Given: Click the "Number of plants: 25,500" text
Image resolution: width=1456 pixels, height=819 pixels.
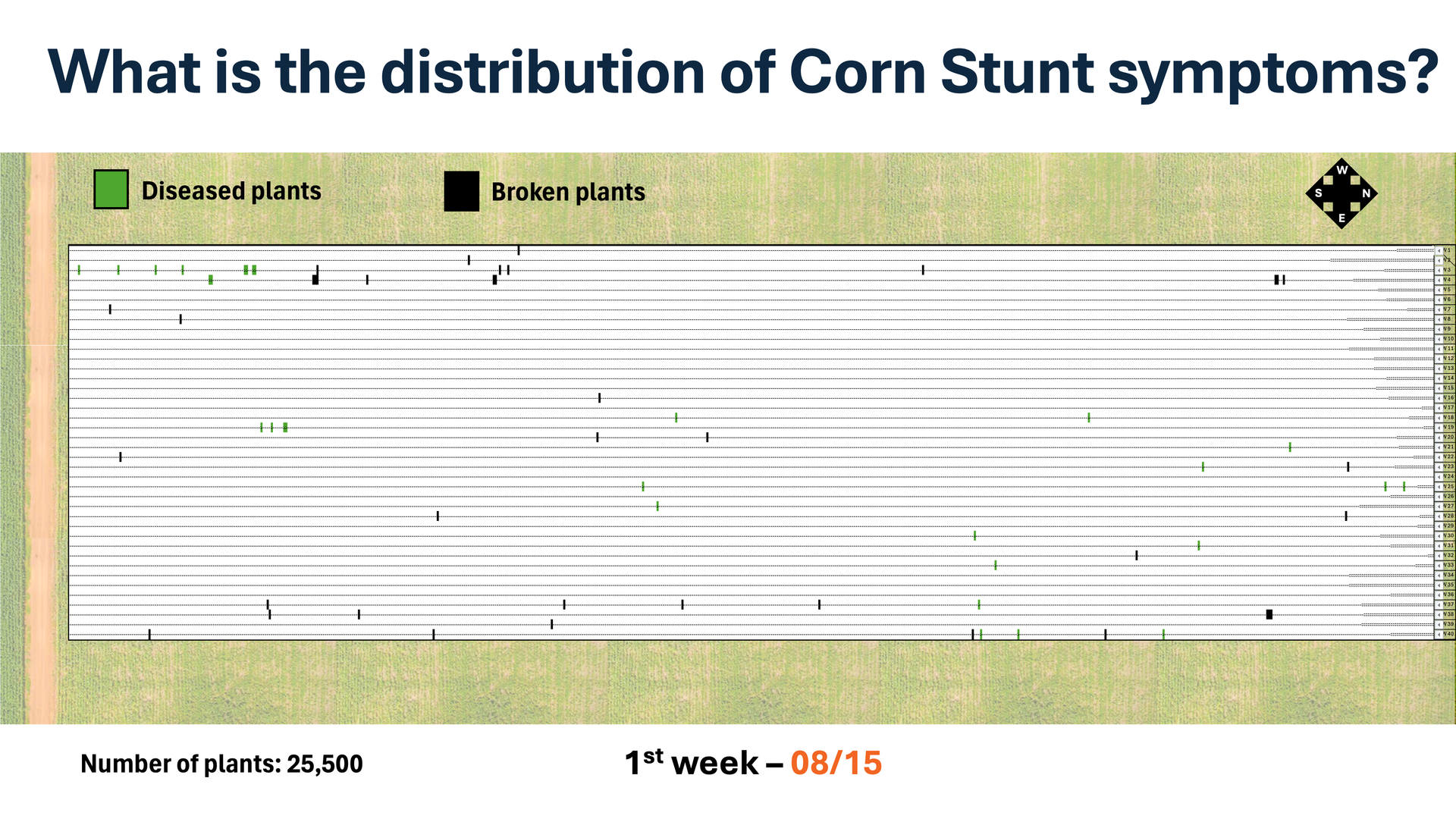Looking at the screenshot, I should [x=221, y=764].
